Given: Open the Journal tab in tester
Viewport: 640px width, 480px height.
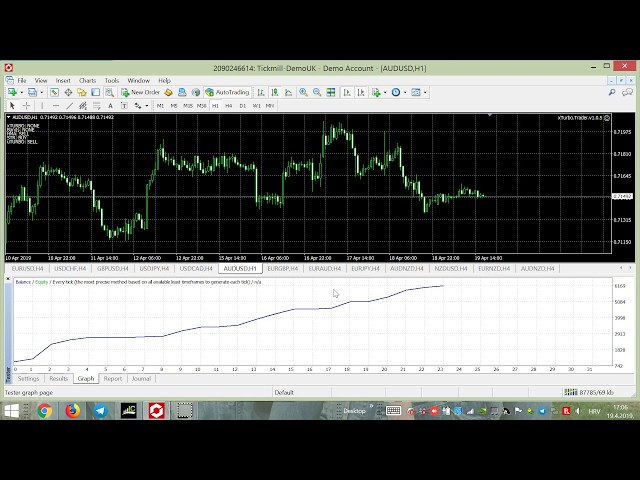Looking at the screenshot, I should pyautogui.click(x=141, y=379).
